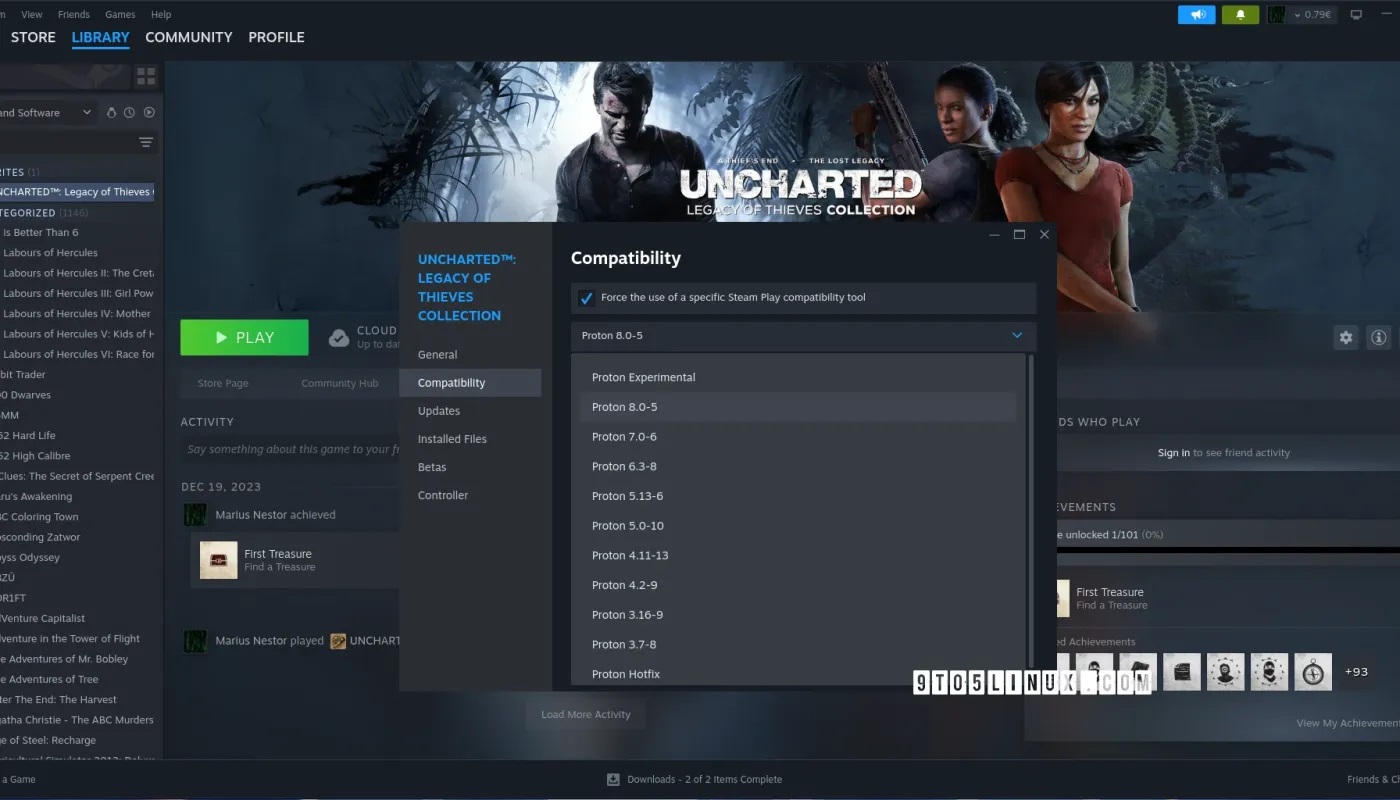Open View My Achievements link
Viewport: 1400px width, 800px height.
[x=1348, y=723]
